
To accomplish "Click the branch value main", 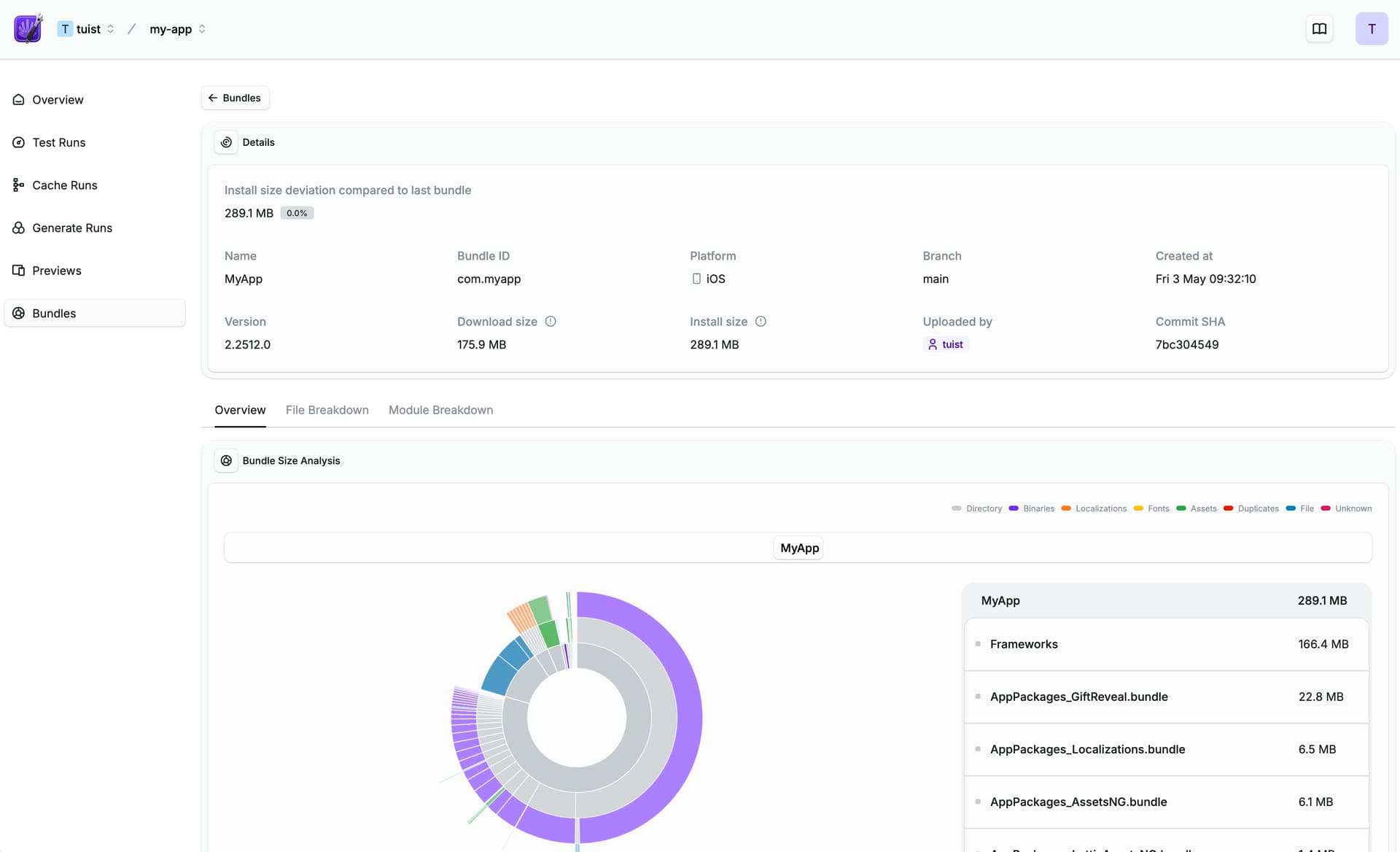I will click(x=936, y=279).
